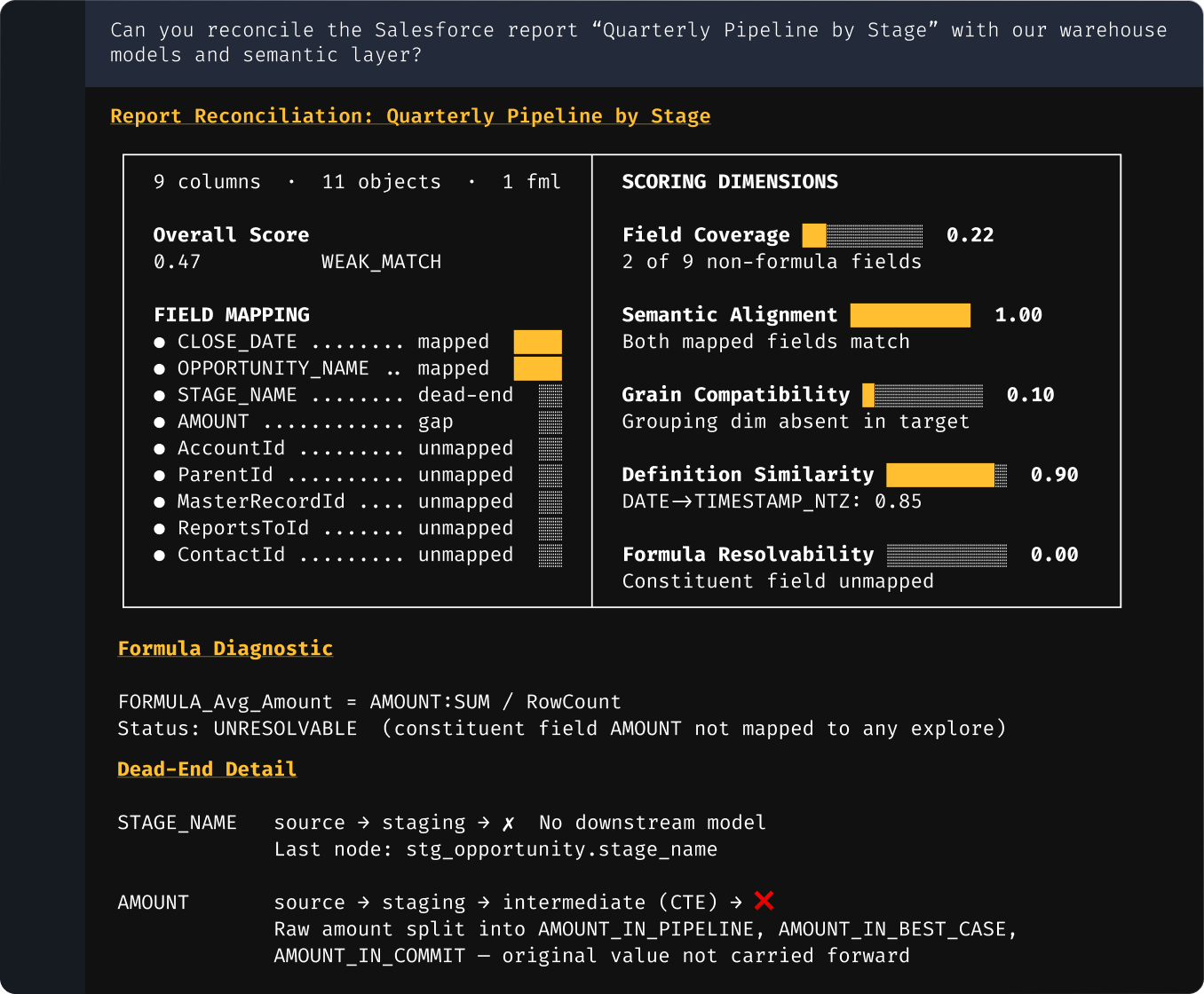Select the ✗ mark on STAGE_NAME lineage row

507,823
